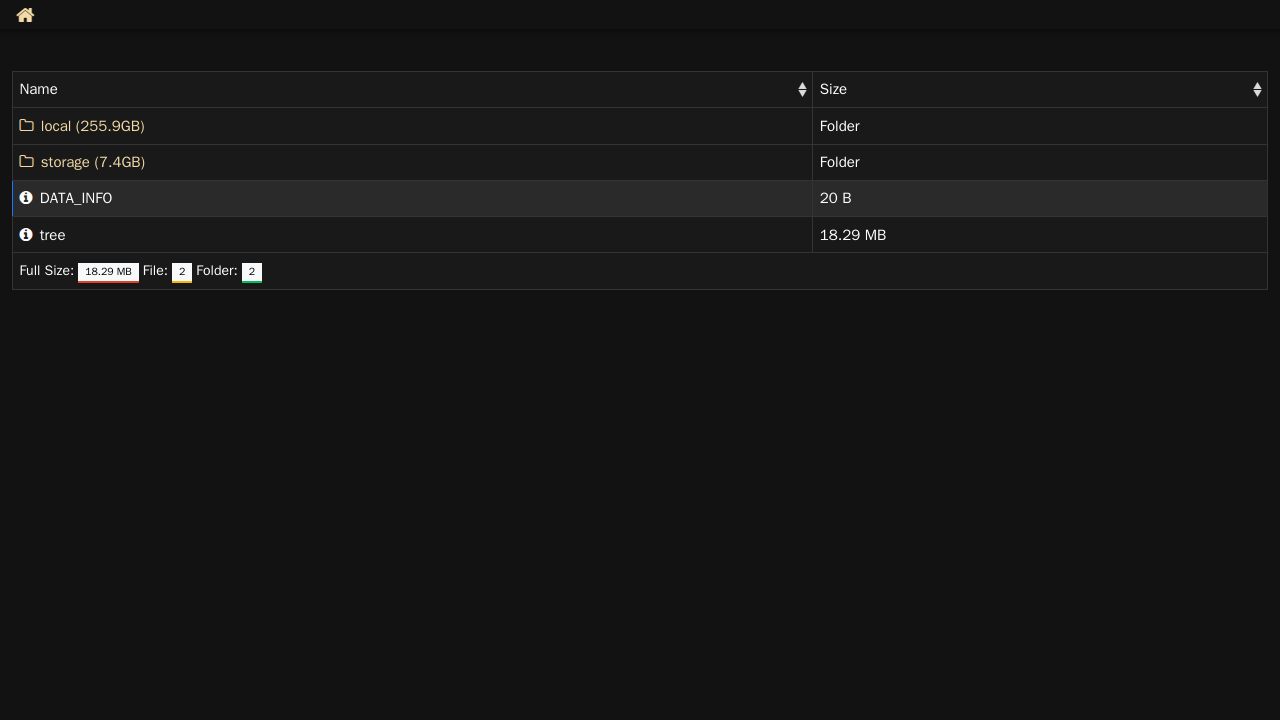Click the Folder size cell of storage
Screen dimensions: 1280x720
[1040, 162]
